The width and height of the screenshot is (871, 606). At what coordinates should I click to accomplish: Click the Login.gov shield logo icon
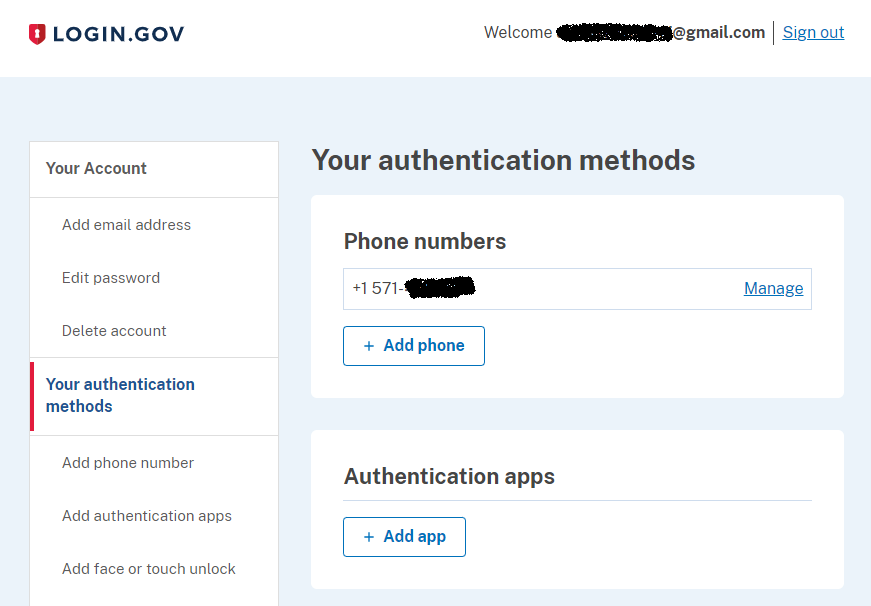click(x=37, y=34)
